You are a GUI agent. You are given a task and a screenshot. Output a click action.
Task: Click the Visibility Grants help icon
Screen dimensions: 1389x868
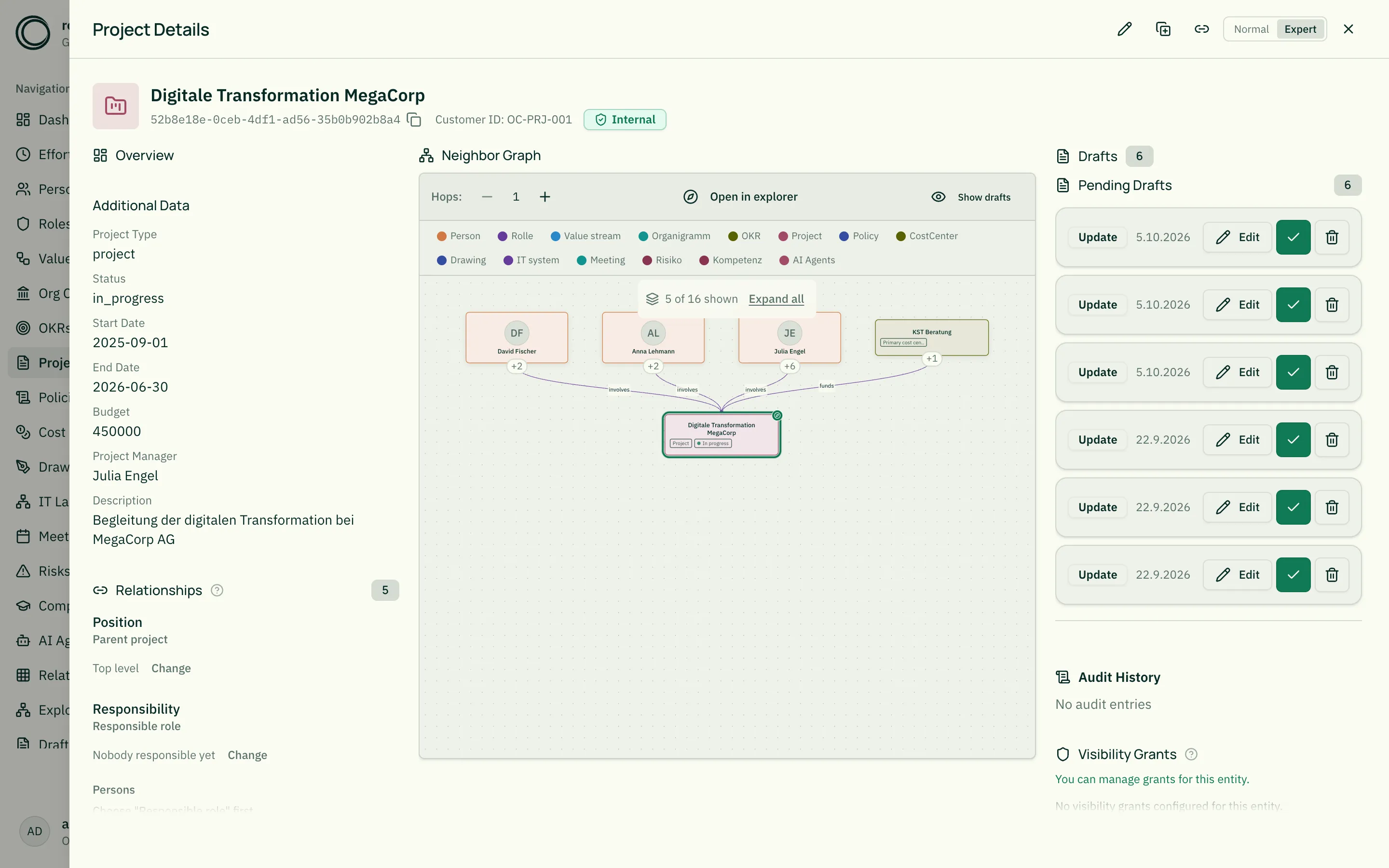point(1191,754)
